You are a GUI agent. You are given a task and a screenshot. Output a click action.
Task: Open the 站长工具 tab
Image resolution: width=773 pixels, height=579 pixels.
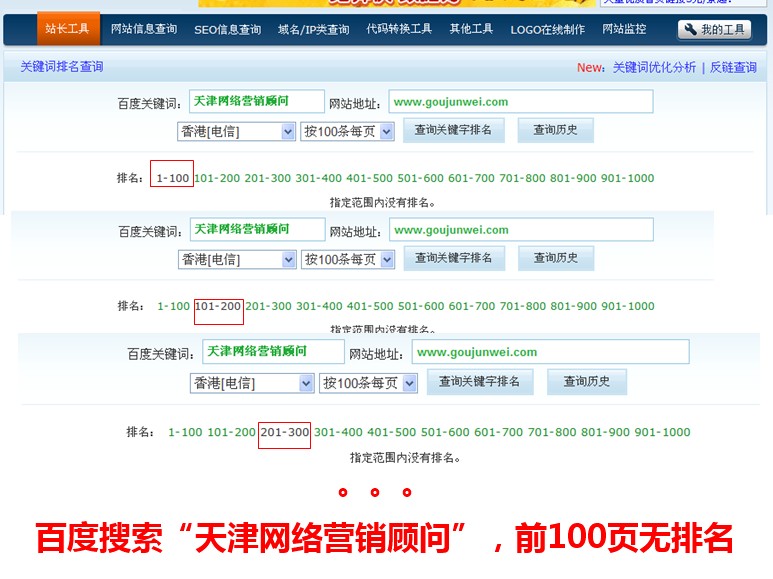tap(68, 29)
